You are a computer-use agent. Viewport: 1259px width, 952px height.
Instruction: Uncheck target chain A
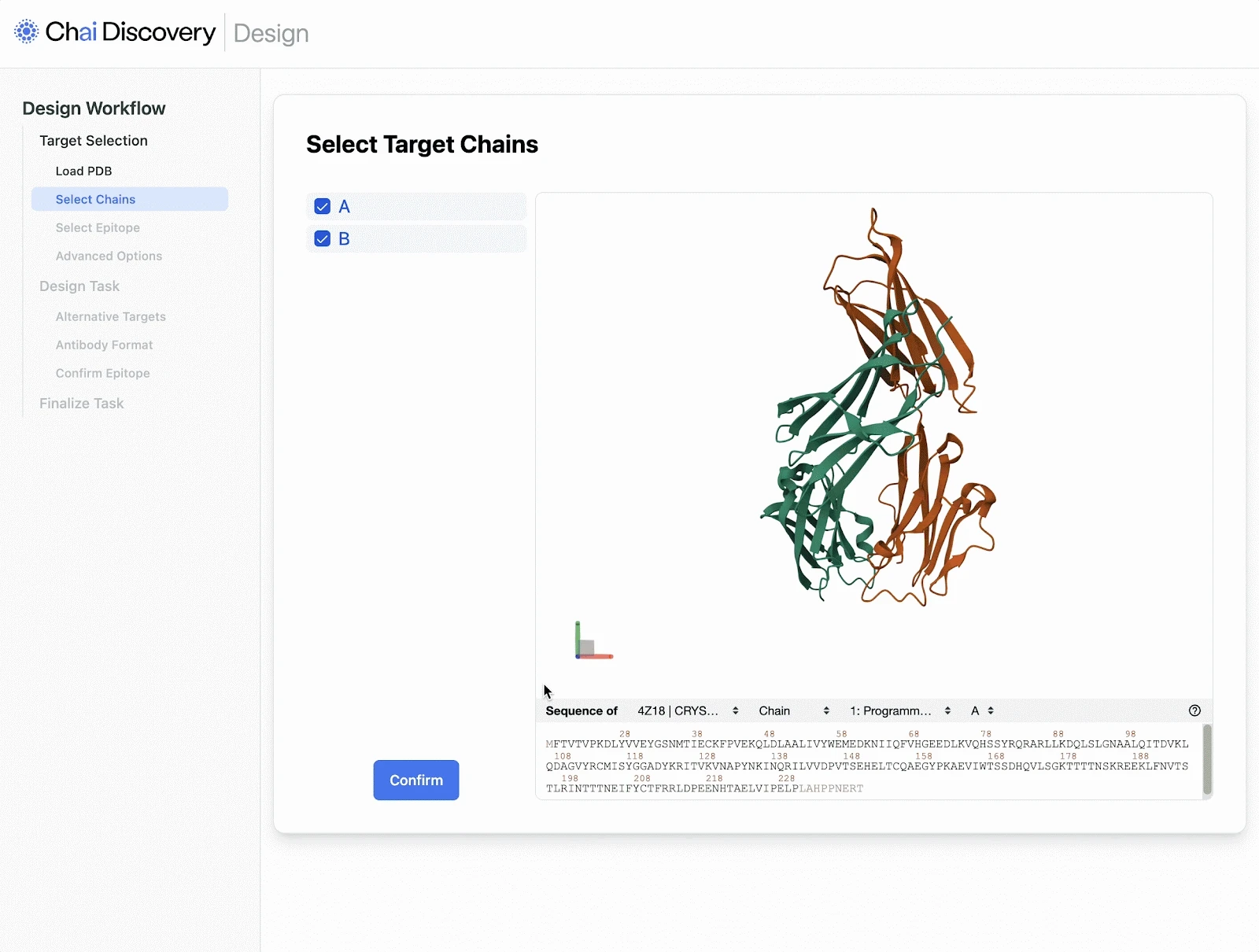click(x=322, y=206)
